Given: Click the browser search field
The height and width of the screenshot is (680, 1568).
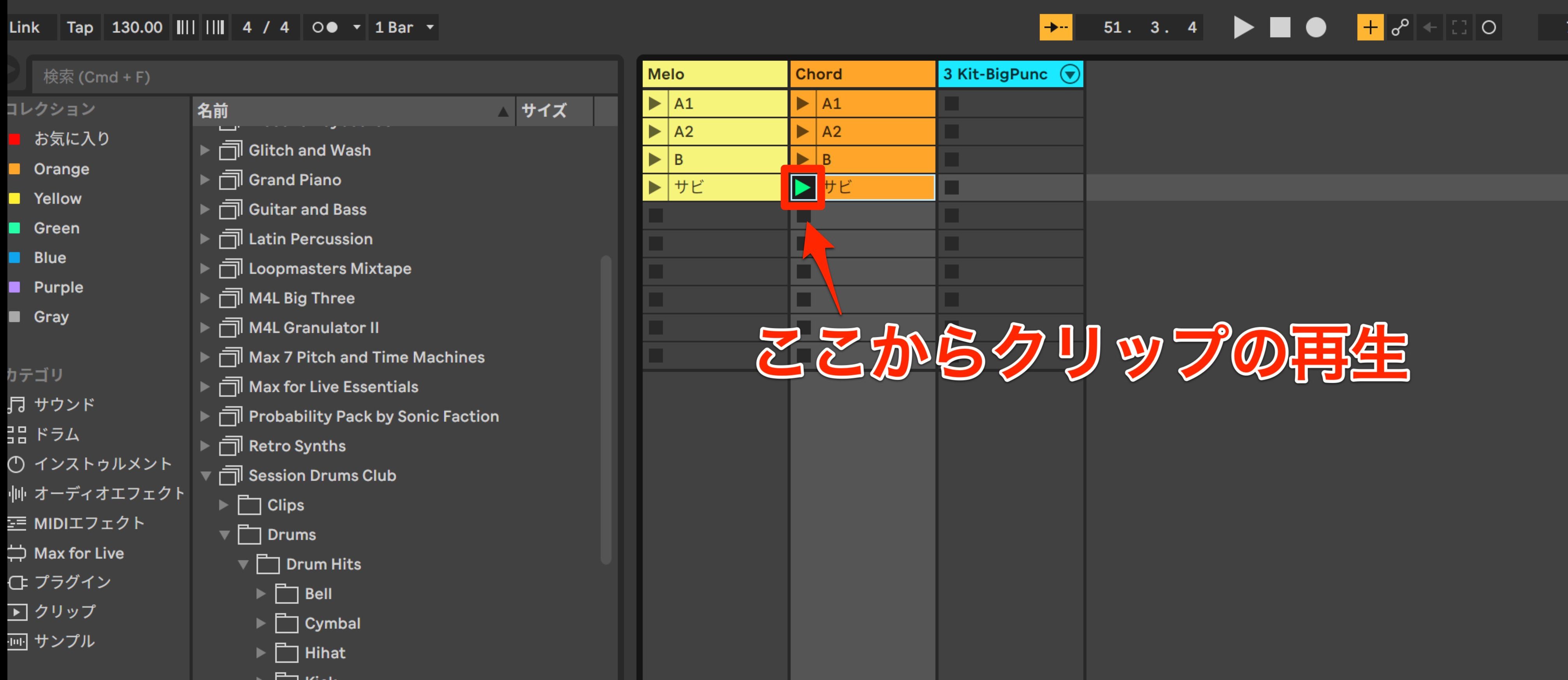Looking at the screenshot, I should click(324, 77).
